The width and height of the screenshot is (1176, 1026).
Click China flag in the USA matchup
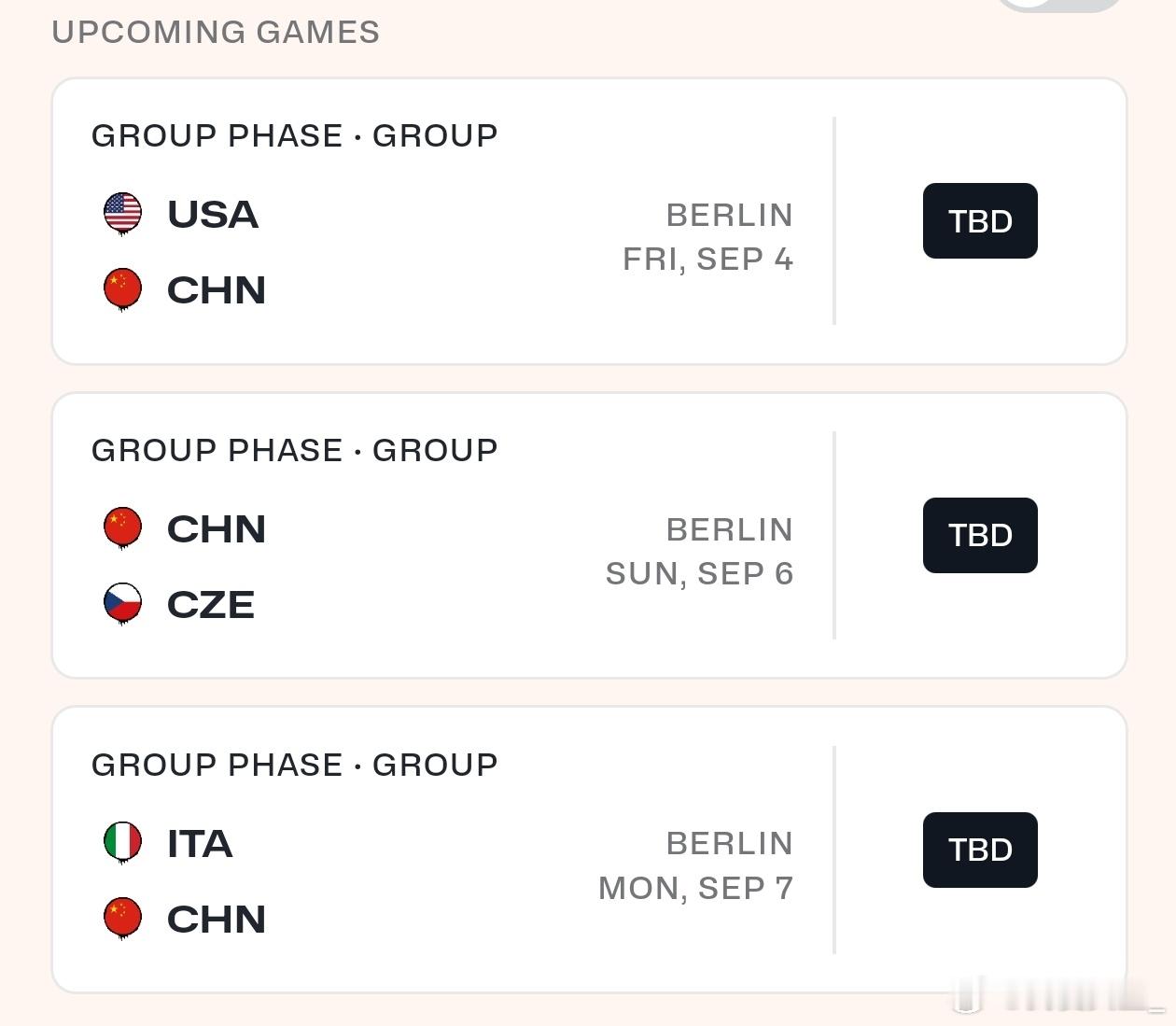coord(122,288)
